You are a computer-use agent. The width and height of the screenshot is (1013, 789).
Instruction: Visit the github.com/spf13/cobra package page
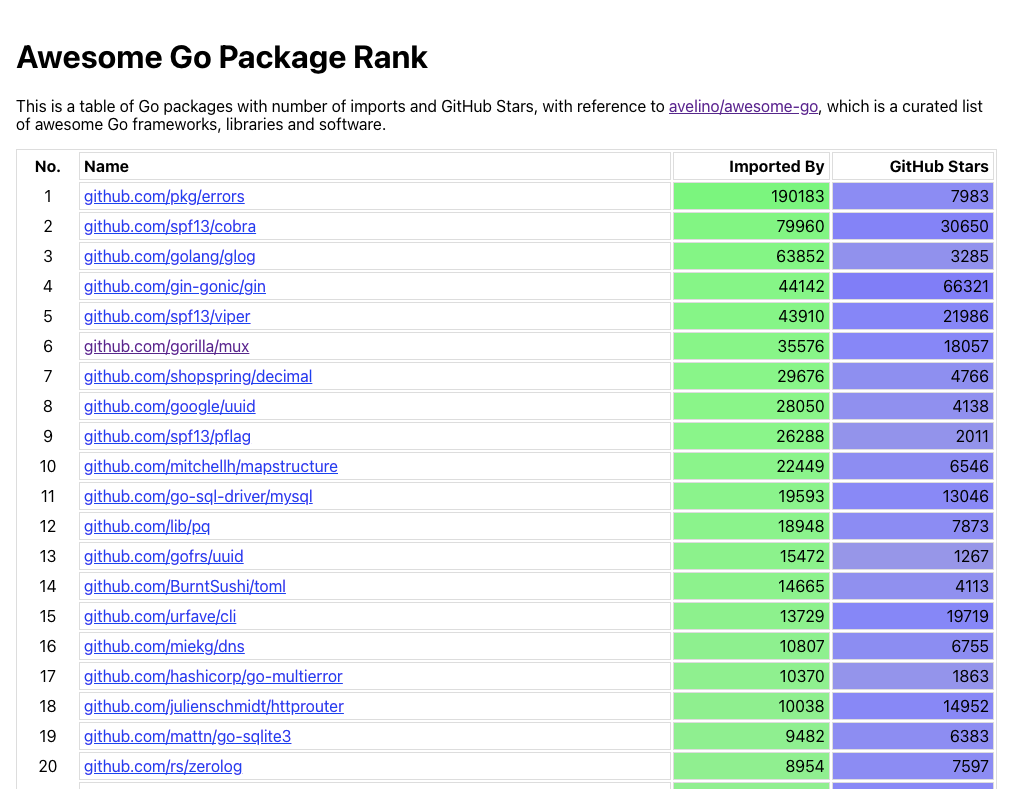[169, 226]
